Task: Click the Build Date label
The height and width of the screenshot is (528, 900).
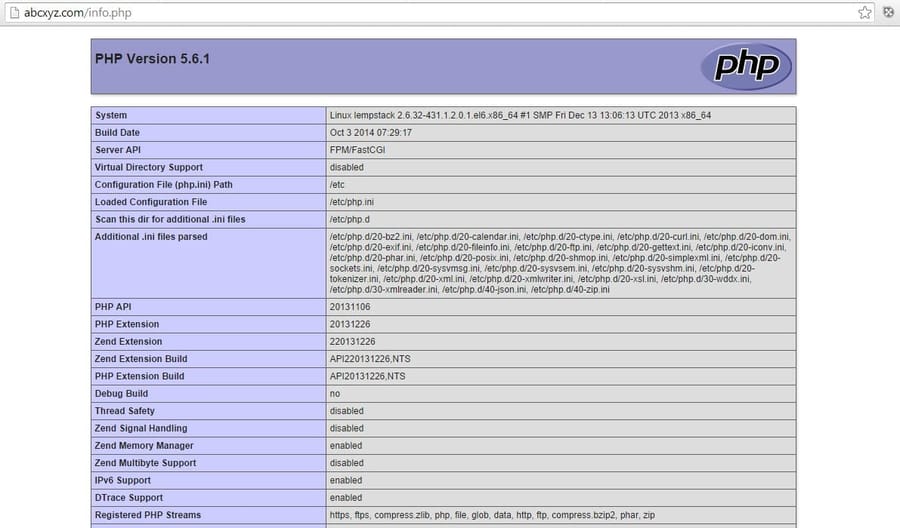Action: 117,133
